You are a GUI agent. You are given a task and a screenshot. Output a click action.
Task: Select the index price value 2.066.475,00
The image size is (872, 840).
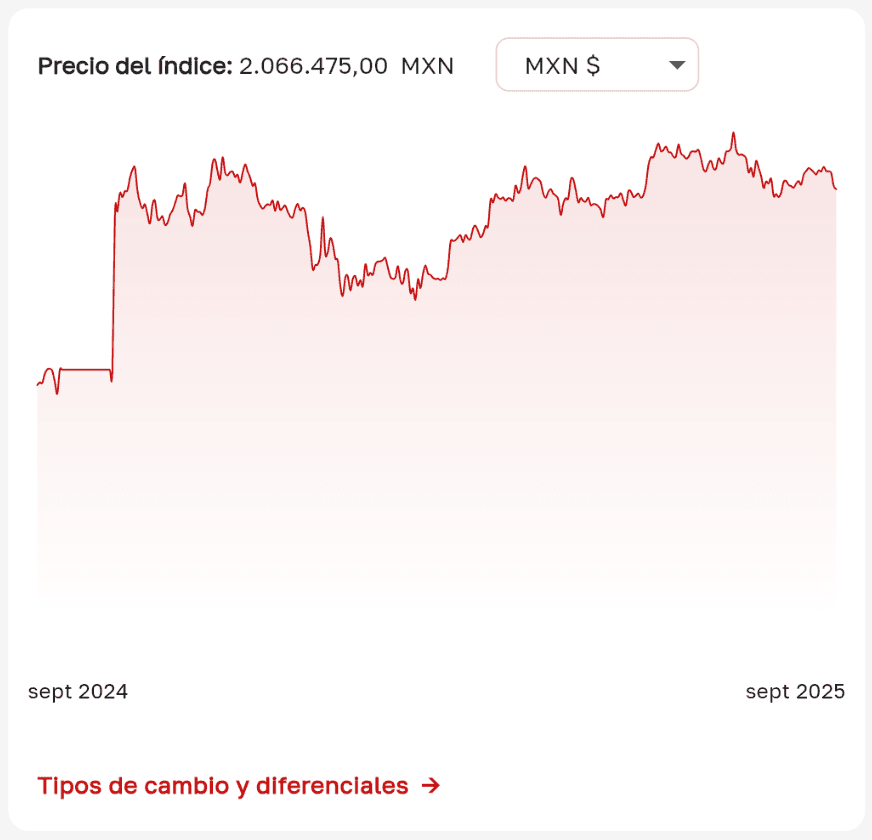(313, 67)
